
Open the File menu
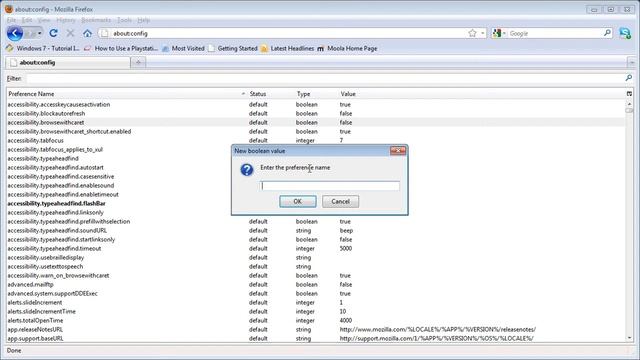(x=11, y=20)
